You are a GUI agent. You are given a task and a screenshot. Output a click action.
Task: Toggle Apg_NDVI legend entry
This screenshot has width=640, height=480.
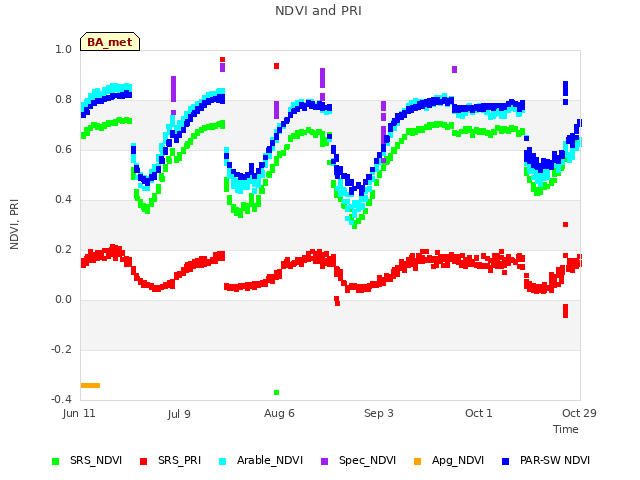point(449,461)
